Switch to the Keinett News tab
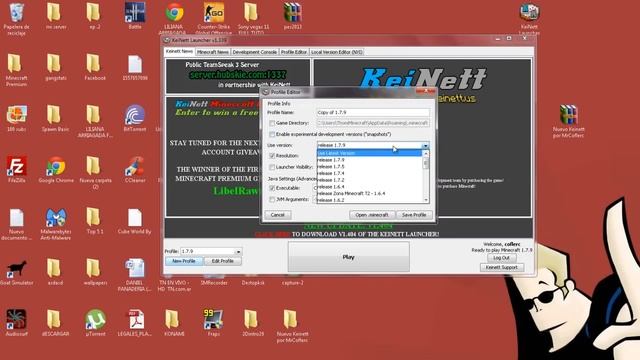This screenshot has width=640, height=360. (x=179, y=51)
